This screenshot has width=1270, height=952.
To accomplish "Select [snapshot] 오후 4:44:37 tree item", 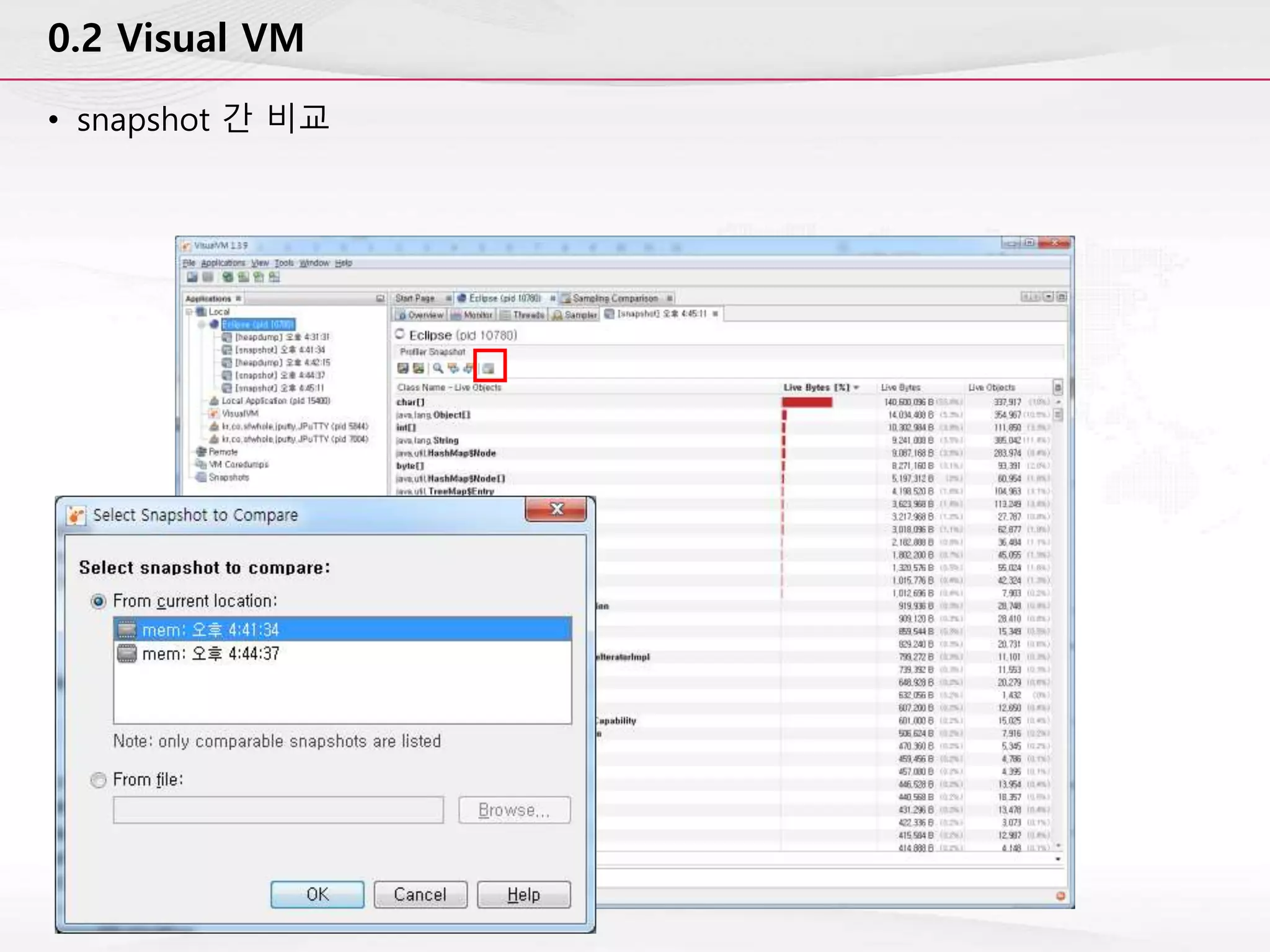I will (274, 375).
